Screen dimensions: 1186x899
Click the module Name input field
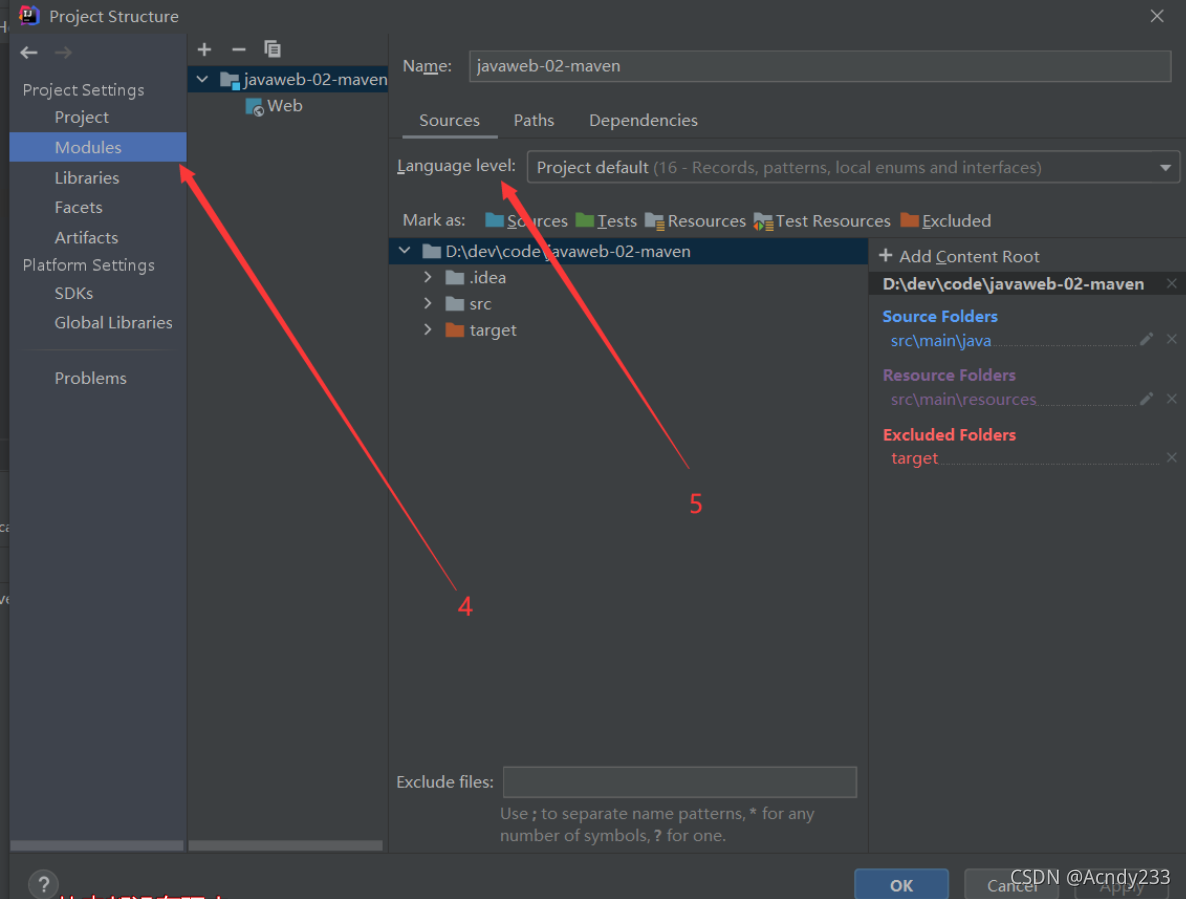(x=820, y=66)
